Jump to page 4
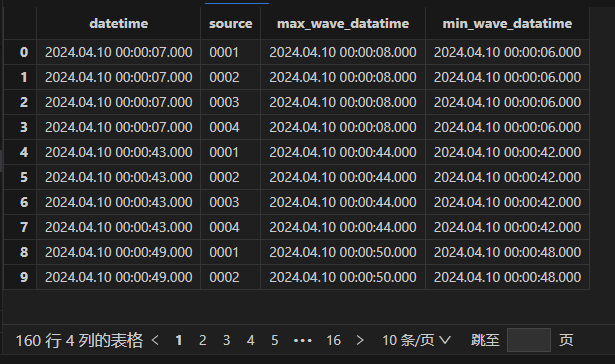The width and height of the screenshot is (615, 364). pyautogui.click(x=251, y=340)
